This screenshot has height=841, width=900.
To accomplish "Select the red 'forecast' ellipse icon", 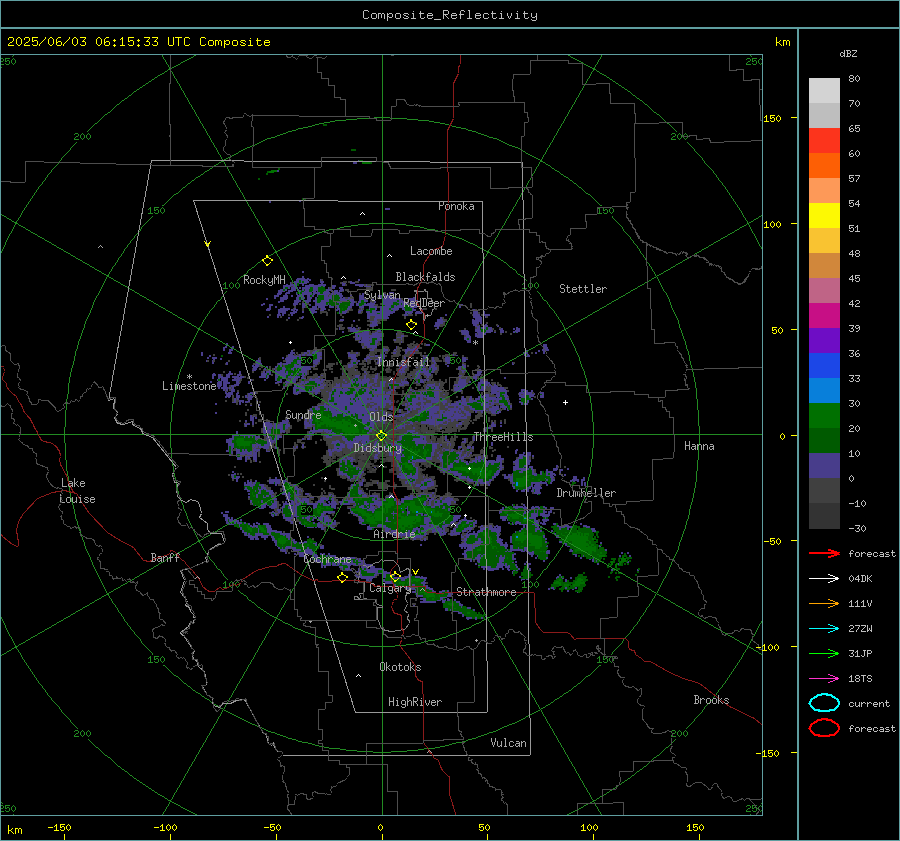I will 824,728.
